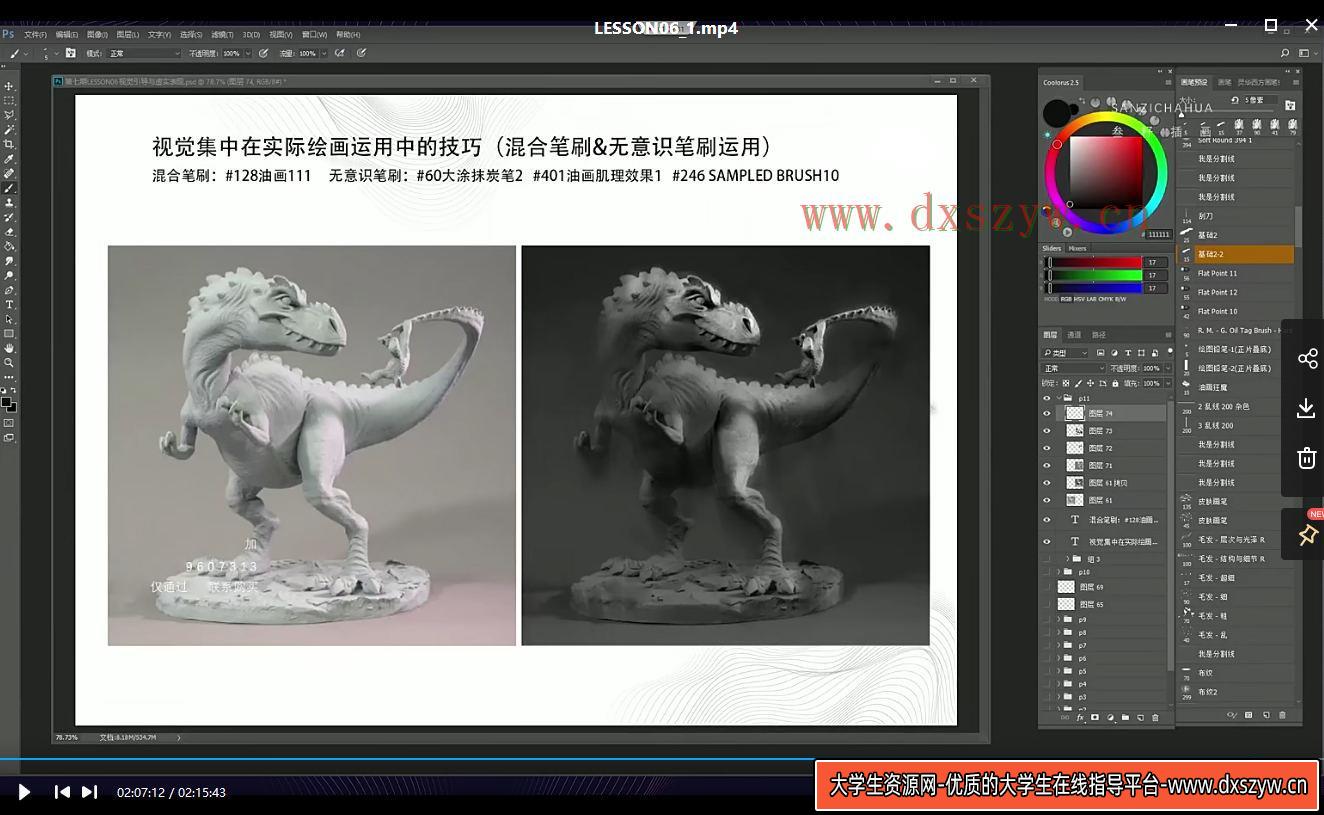Open the 滤镜 menu
Screen dimensions: 1324x815
coord(221,34)
